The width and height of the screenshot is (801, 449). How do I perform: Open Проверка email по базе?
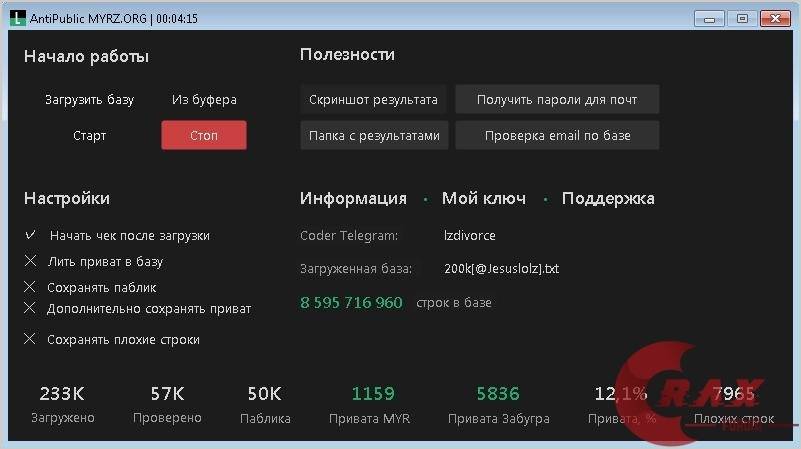point(557,135)
